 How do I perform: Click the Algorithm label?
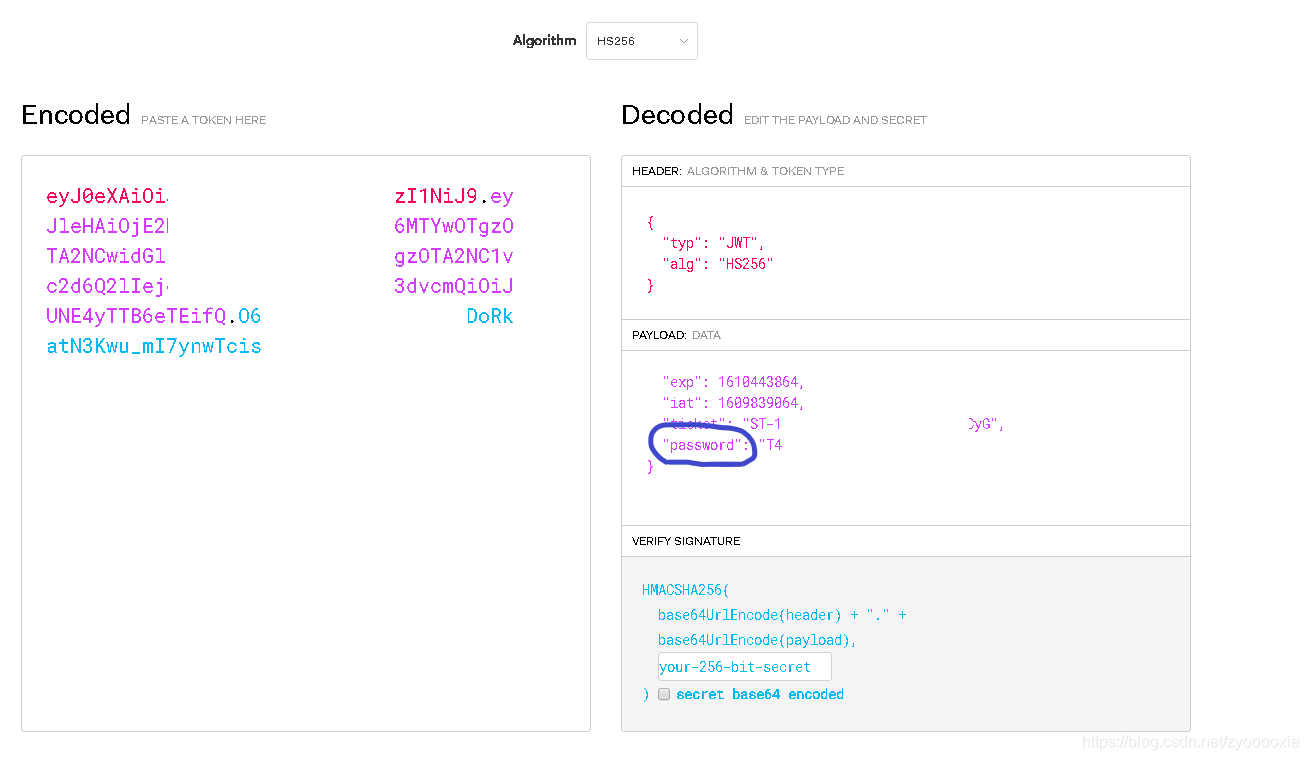(544, 41)
